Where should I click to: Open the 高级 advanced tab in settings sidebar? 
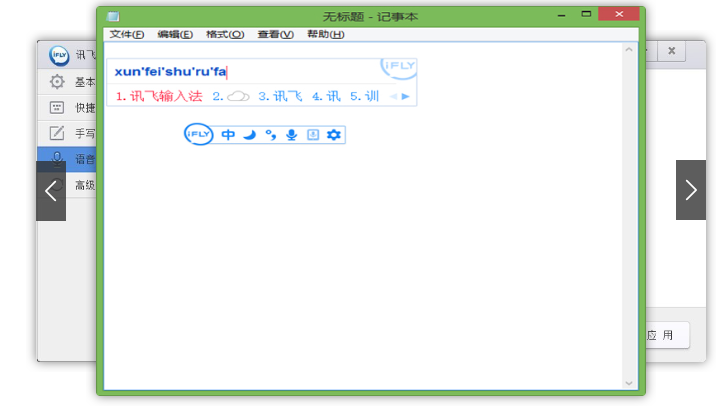(81, 185)
